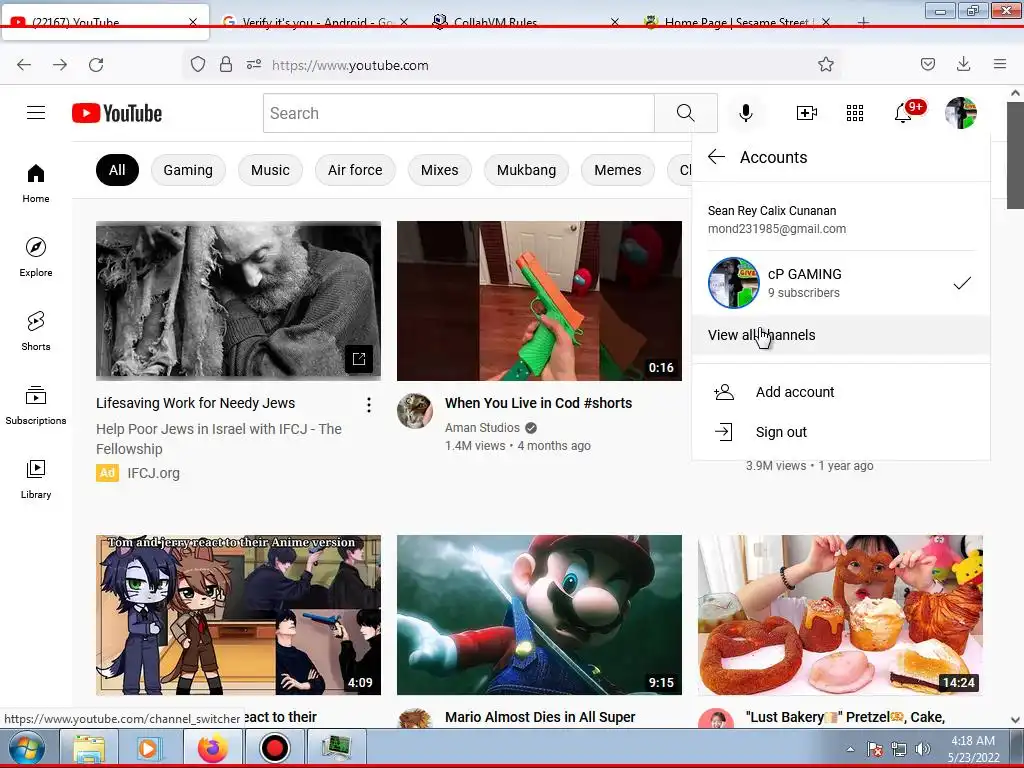The width and height of the screenshot is (1024, 768).
Task: Click the padlock site info icon
Action: 226,64
